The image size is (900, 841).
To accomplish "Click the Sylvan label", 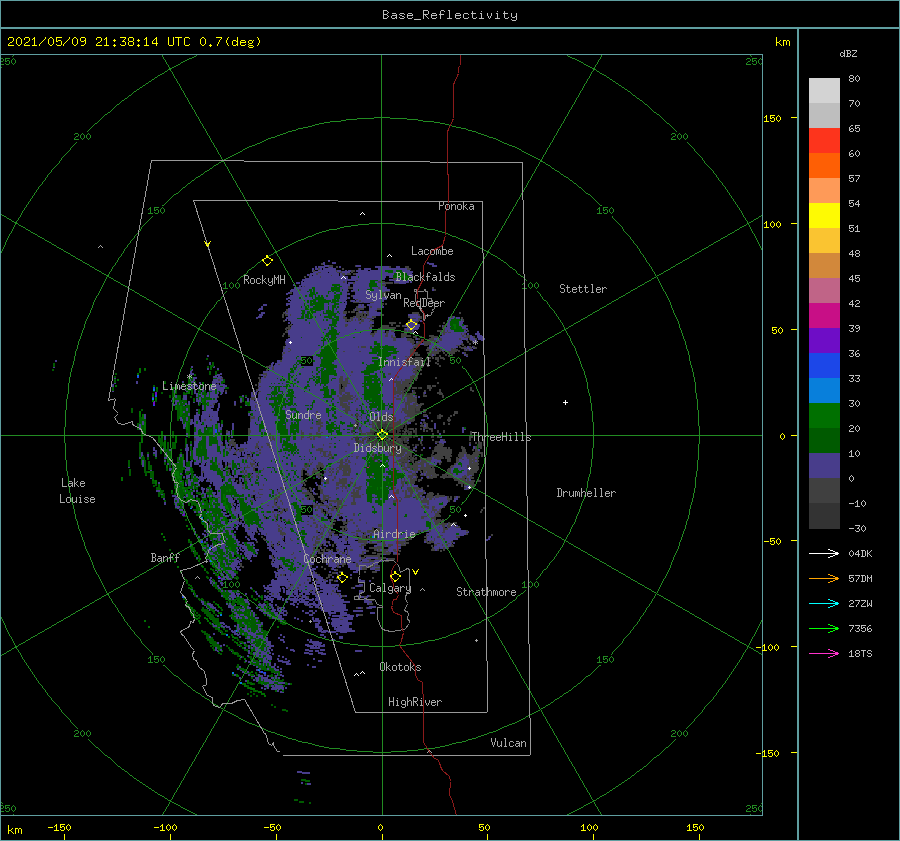I will click(x=383, y=295).
